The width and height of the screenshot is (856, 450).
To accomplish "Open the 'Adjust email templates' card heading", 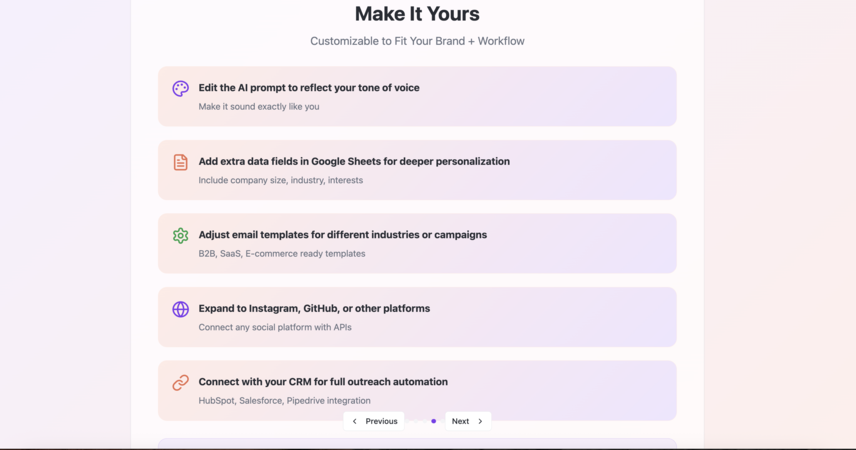I will pos(343,235).
